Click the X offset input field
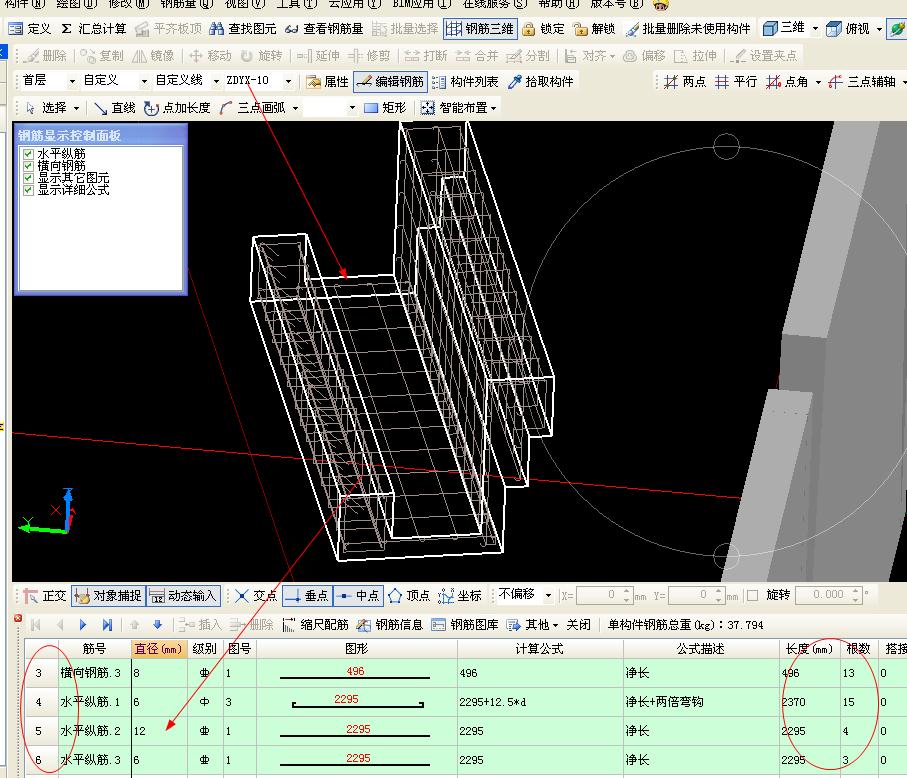 (598, 595)
